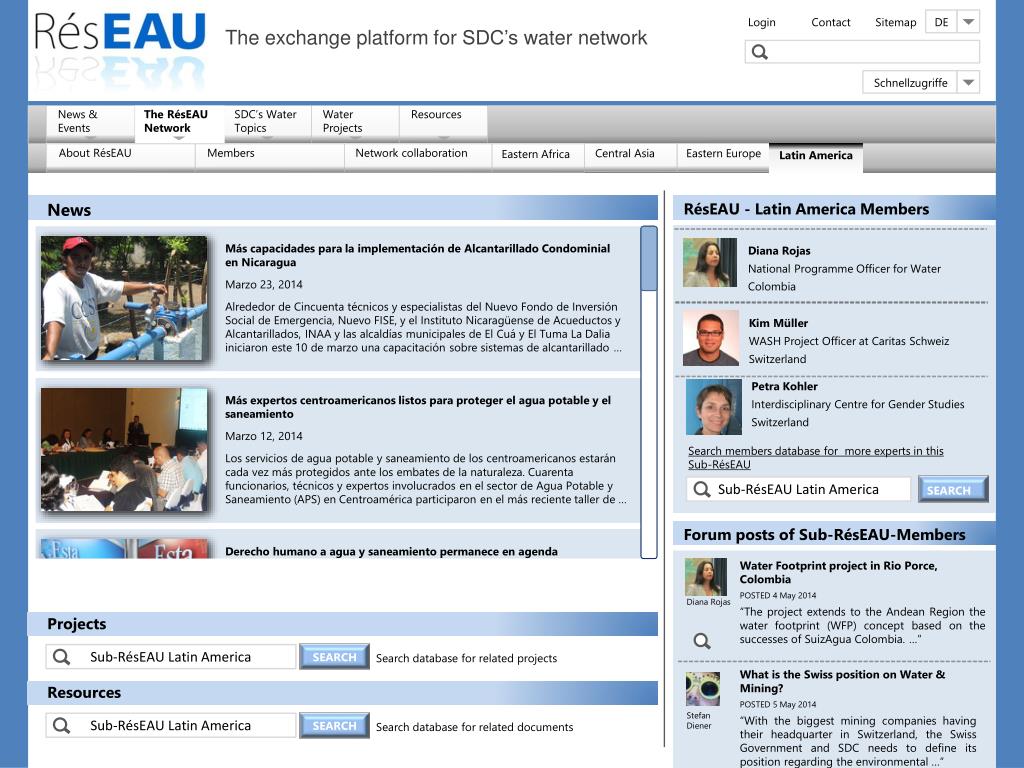
Task: Click the top site search input field
Action: 862,52
